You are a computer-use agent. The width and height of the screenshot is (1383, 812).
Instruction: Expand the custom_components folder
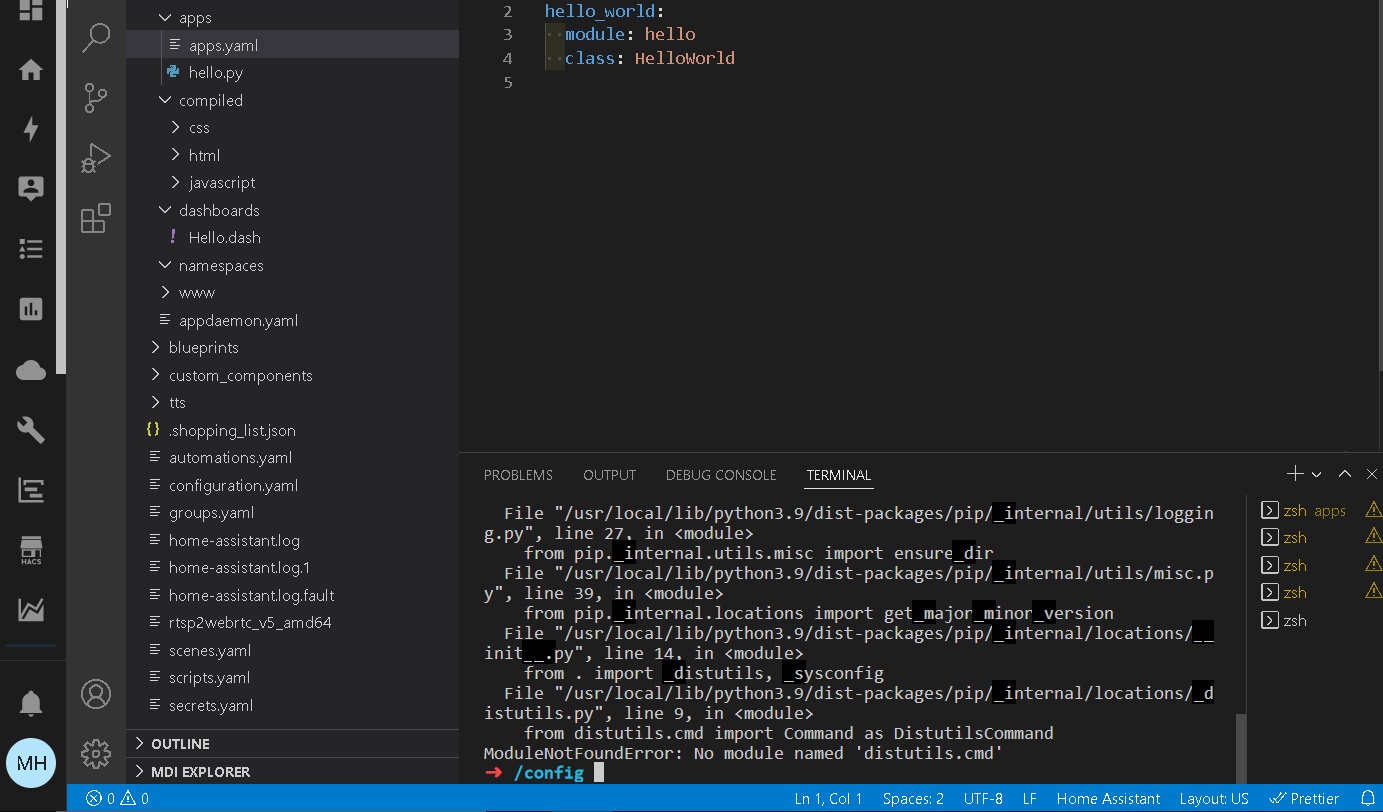(230, 375)
